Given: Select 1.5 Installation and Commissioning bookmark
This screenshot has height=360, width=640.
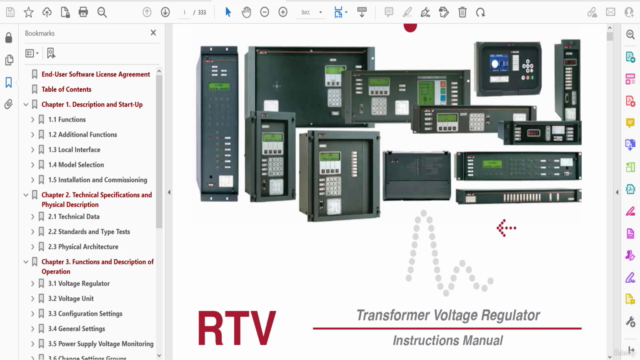Looking at the screenshot, I should point(98,180).
